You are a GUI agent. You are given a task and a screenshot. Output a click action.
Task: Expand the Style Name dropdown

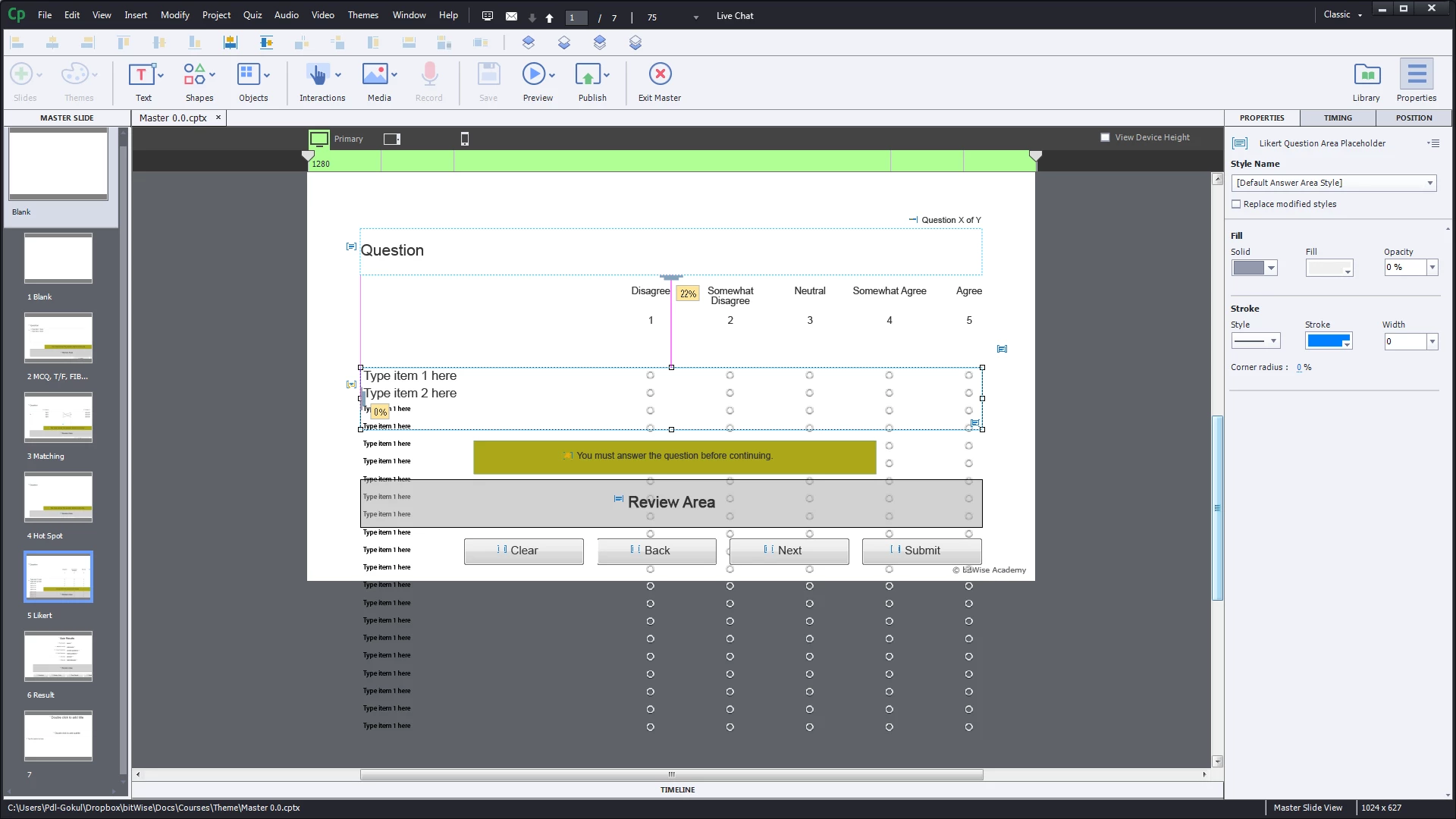pyautogui.click(x=1429, y=183)
